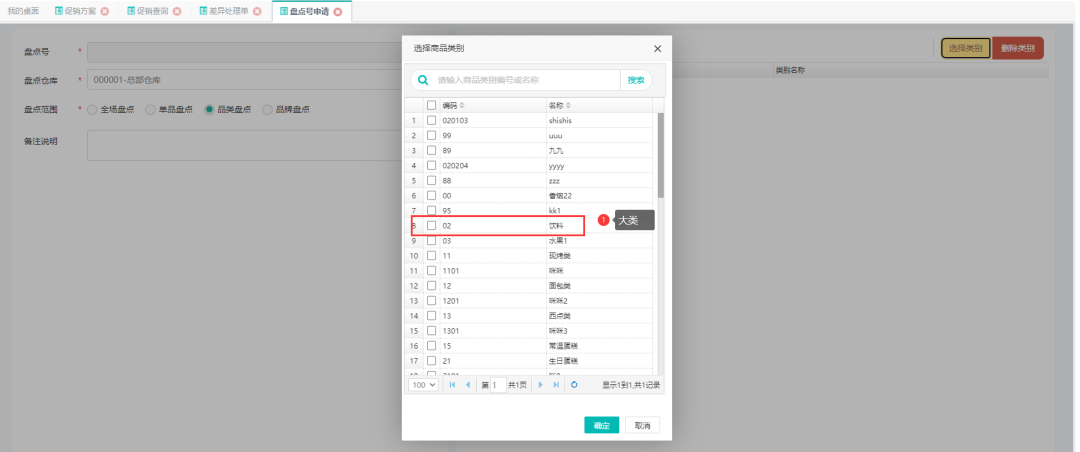Open the page size dropdown showing 100

pyautogui.click(x=424, y=384)
